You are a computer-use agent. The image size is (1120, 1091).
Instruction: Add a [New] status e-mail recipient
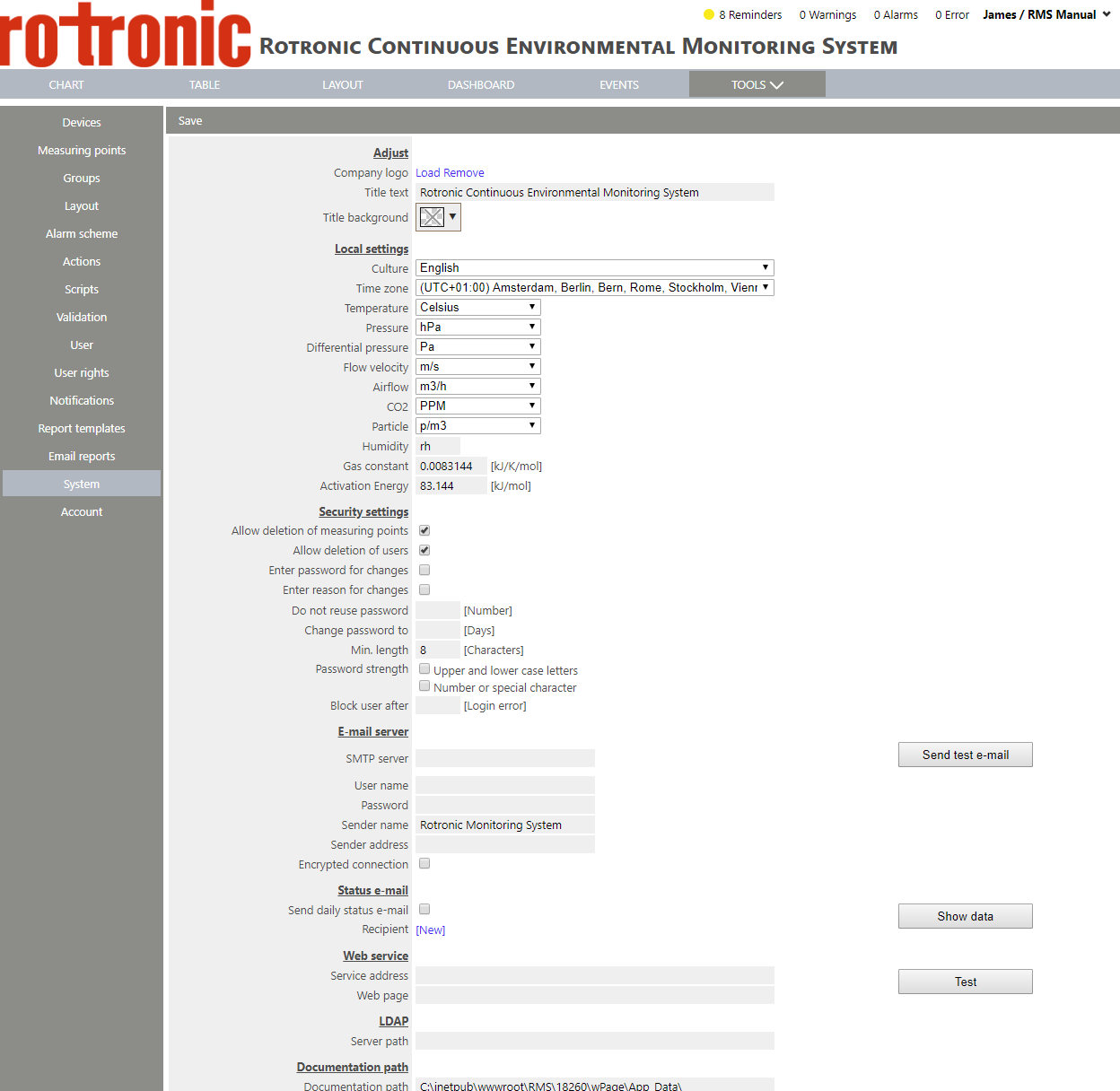(431, 930)
